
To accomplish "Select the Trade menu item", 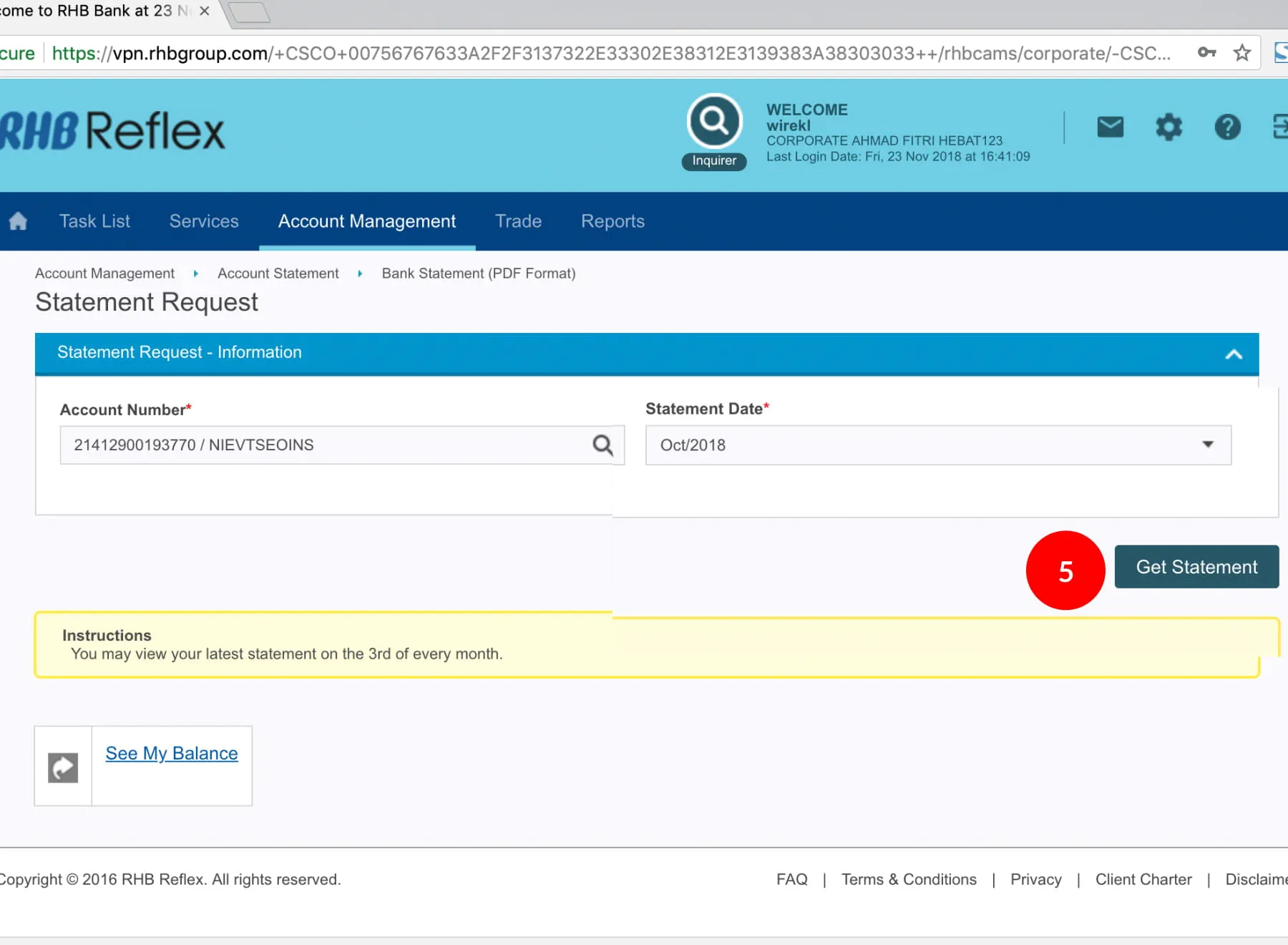I will coord(518,221).
